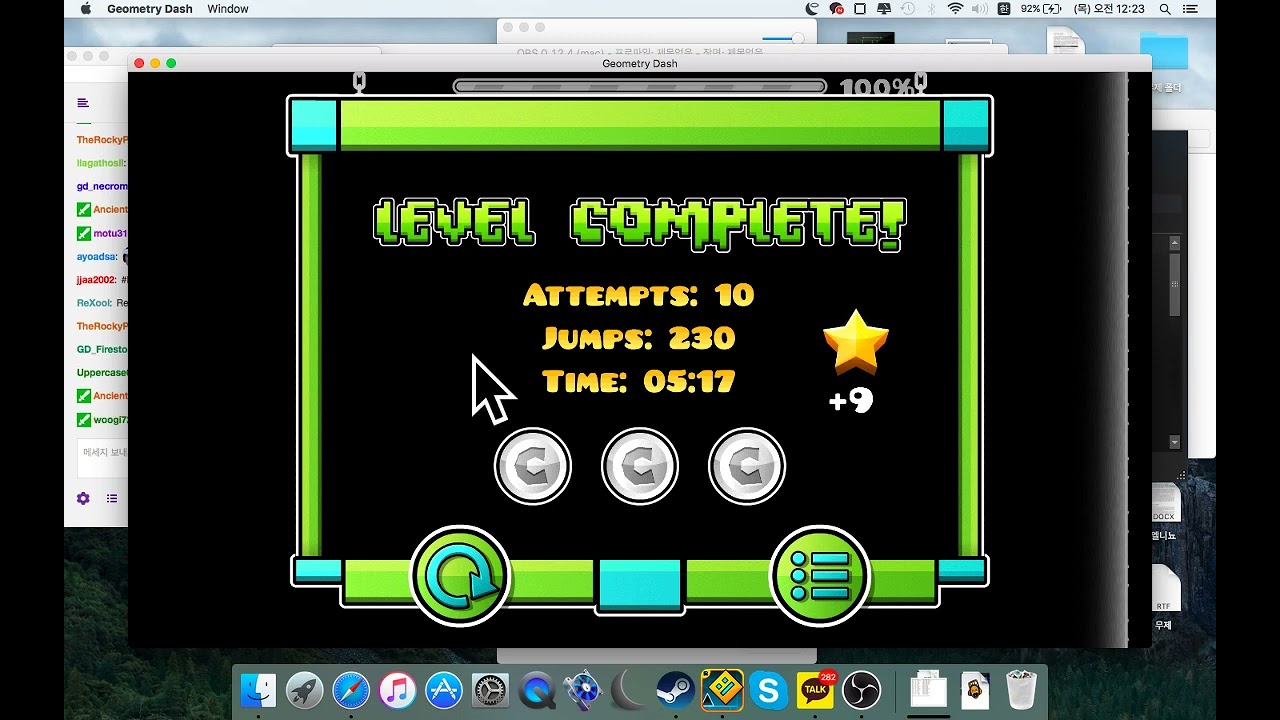This screenshot has height=720, width=1280.
Task: Click the DOCX file on the desktop
Action: 1165,503
